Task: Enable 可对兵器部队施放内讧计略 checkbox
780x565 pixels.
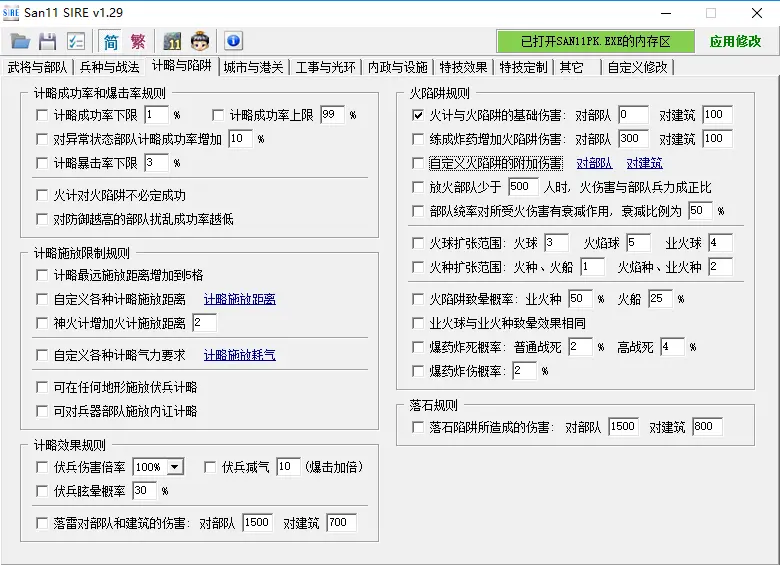Action: 42,411
